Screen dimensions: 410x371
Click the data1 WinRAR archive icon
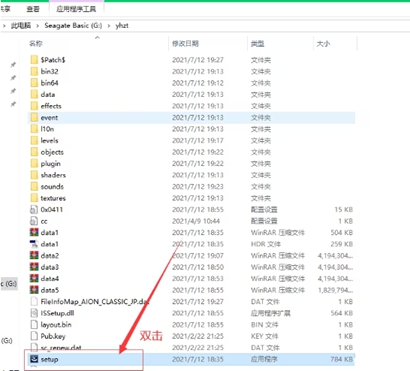(34, 232)
